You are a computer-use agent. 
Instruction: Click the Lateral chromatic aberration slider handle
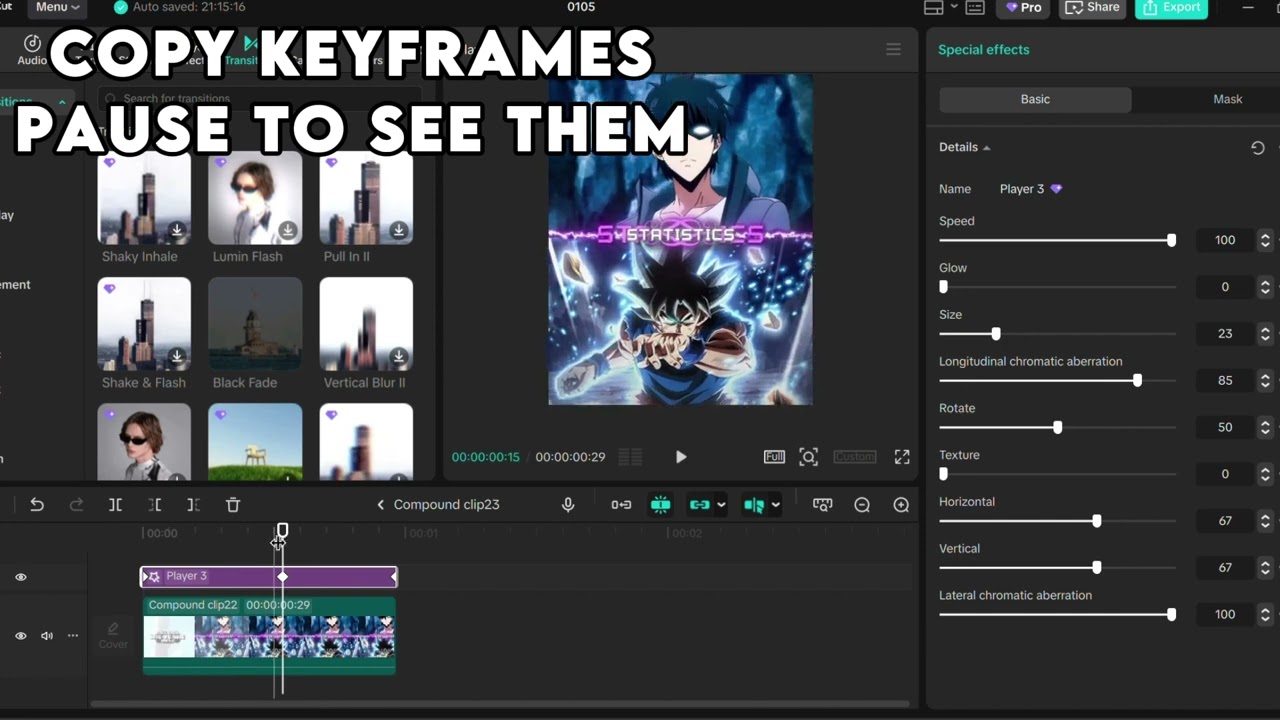pos(1171,615)
